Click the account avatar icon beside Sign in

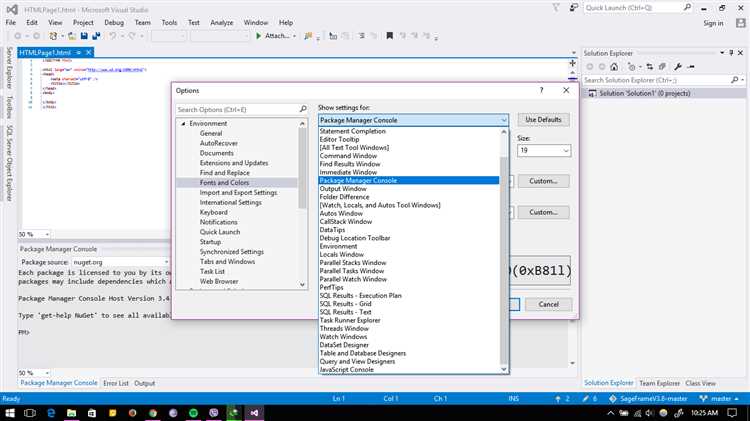pyautogui.click(x=740, y=23)
